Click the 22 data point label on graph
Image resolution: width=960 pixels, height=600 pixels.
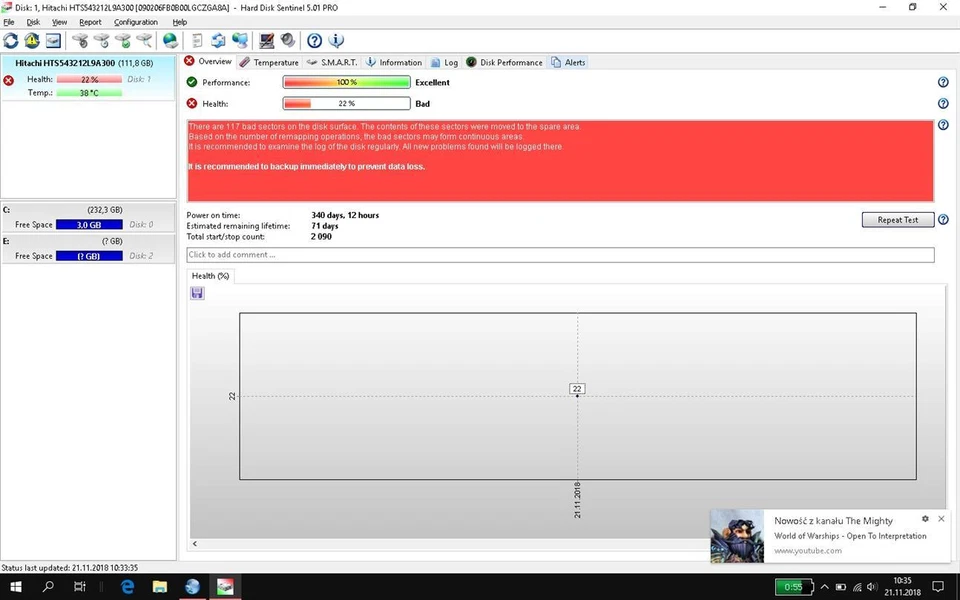[x=577, y=389]
